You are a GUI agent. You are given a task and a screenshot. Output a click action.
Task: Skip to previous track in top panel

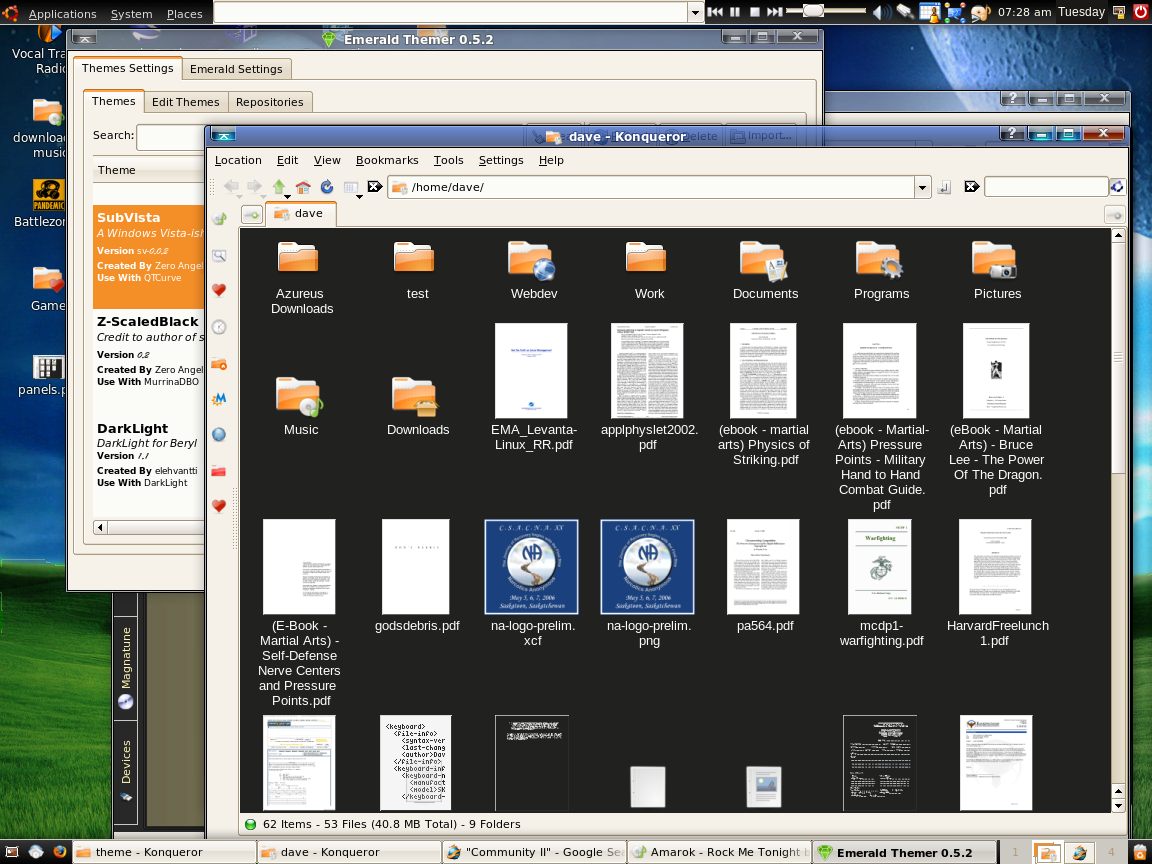[x=715, y=12]
